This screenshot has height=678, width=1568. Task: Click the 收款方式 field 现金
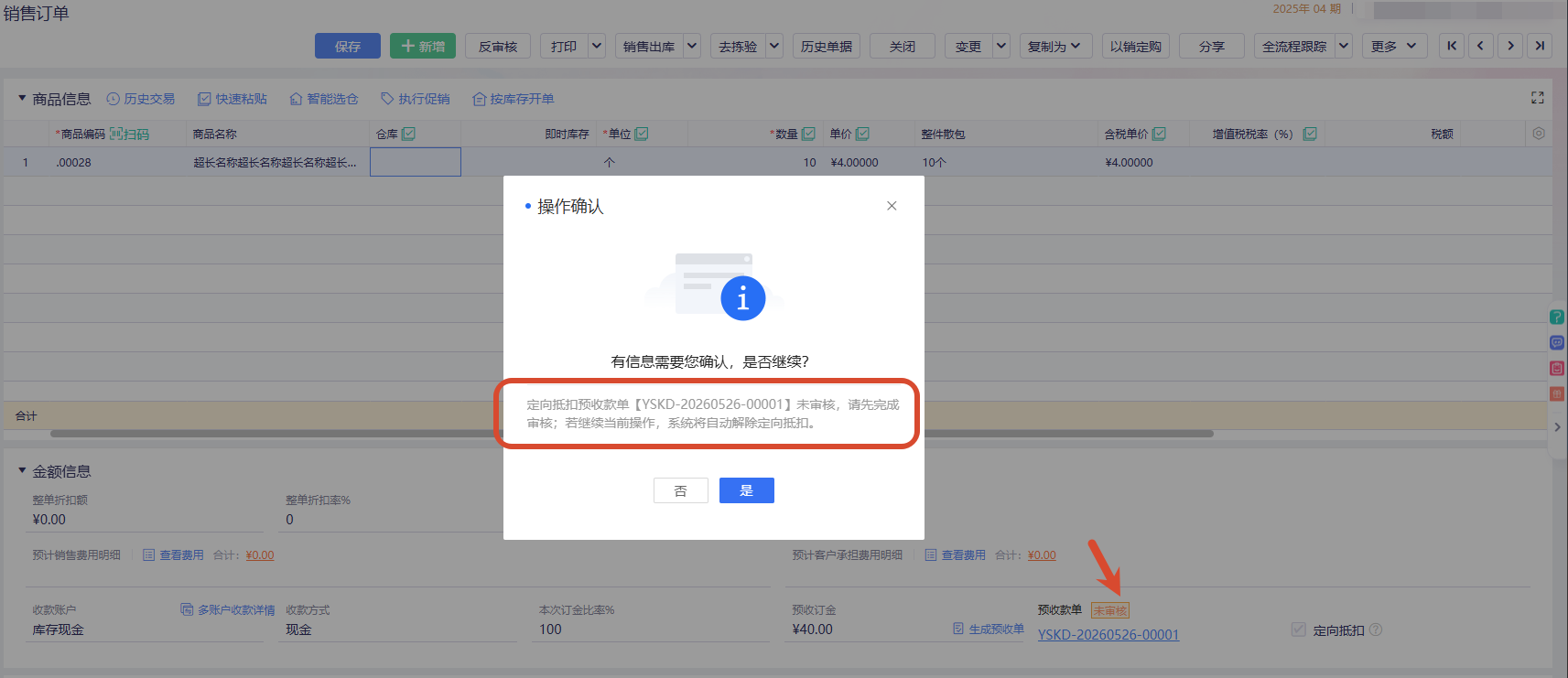point(400,630)
